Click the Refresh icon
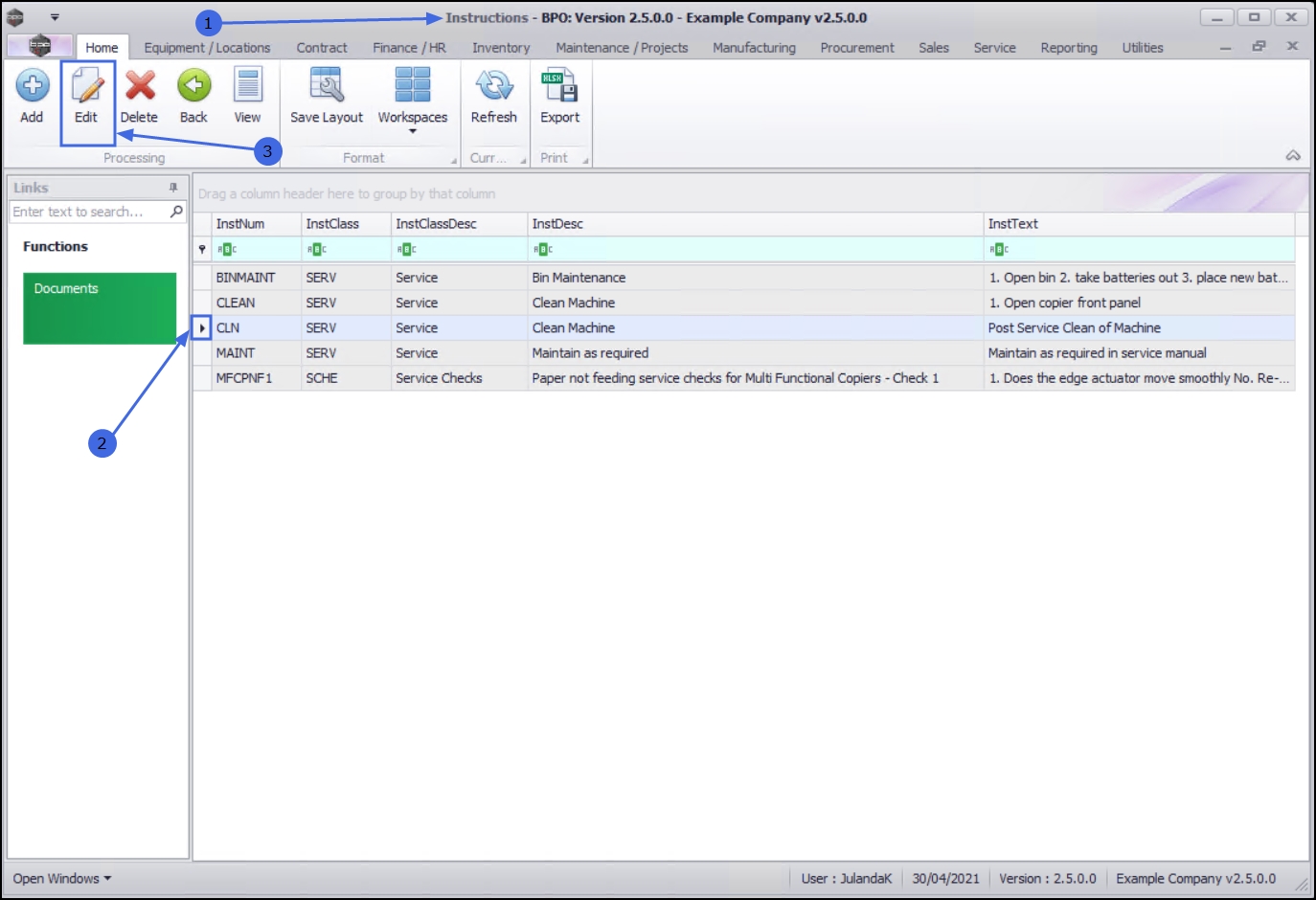This screenshot has width=1316, height=900. pyautogui.click(x=494, y=85)
